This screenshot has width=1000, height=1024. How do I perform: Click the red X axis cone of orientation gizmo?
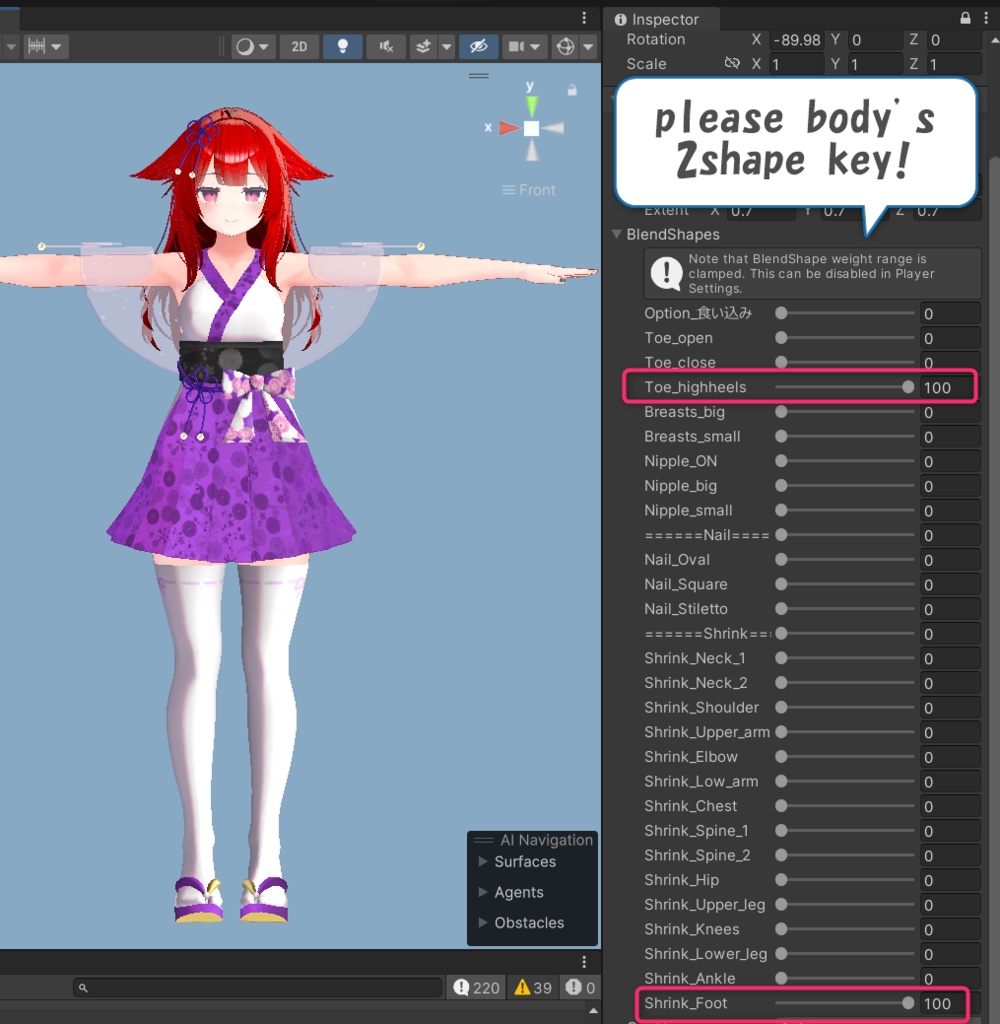(x=509, y=128)
